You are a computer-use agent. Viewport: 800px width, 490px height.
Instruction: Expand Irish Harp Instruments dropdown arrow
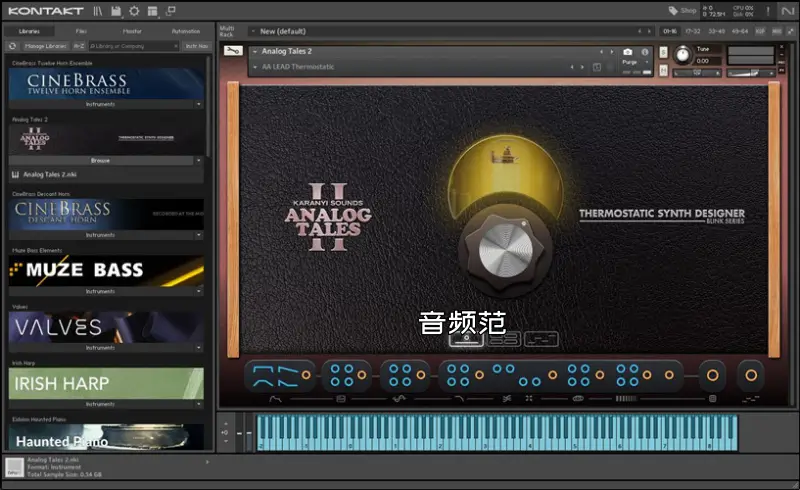198,404
